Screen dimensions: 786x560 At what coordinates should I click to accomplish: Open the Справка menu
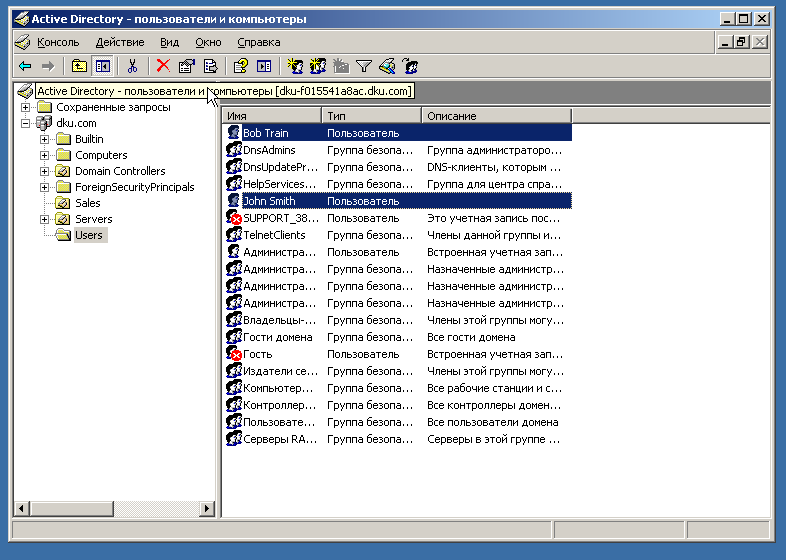pos(259,43)
